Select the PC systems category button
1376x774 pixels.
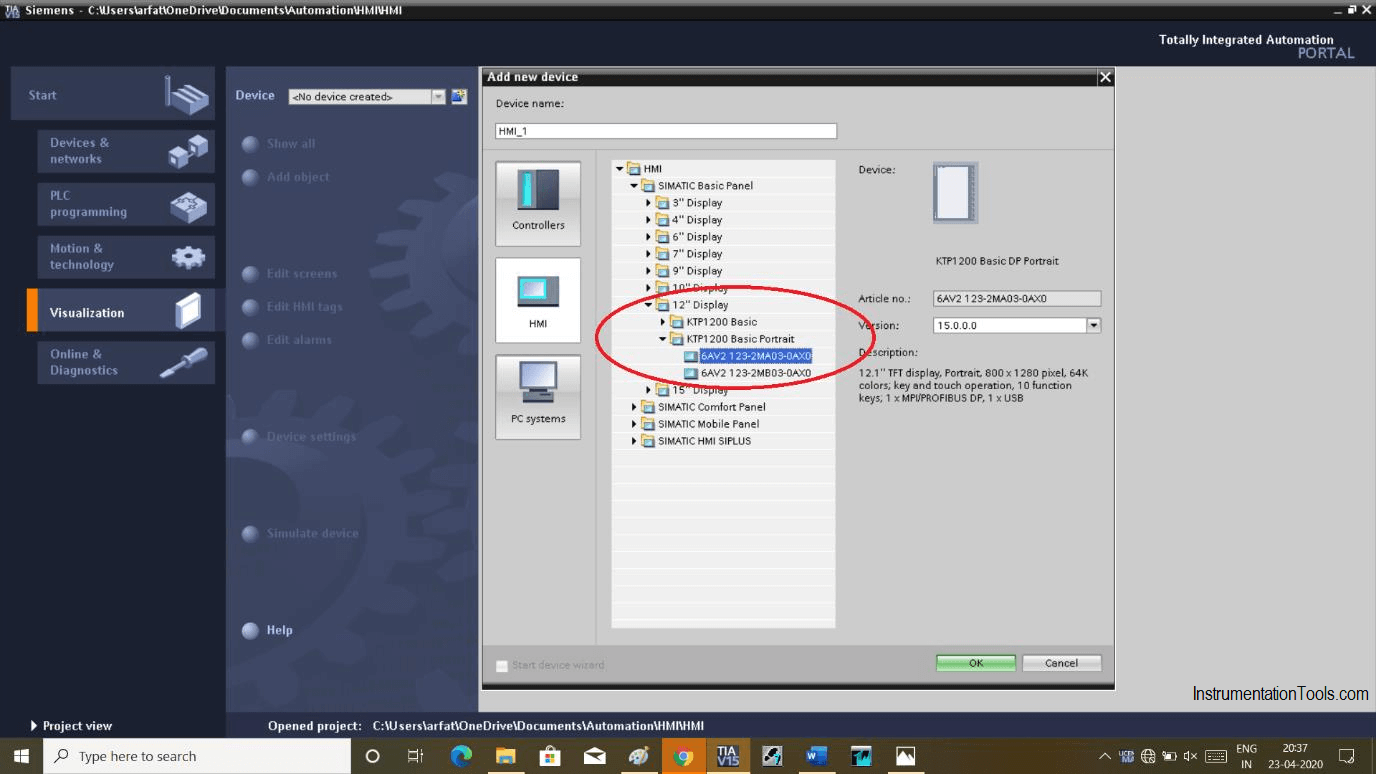click(538, 397)
